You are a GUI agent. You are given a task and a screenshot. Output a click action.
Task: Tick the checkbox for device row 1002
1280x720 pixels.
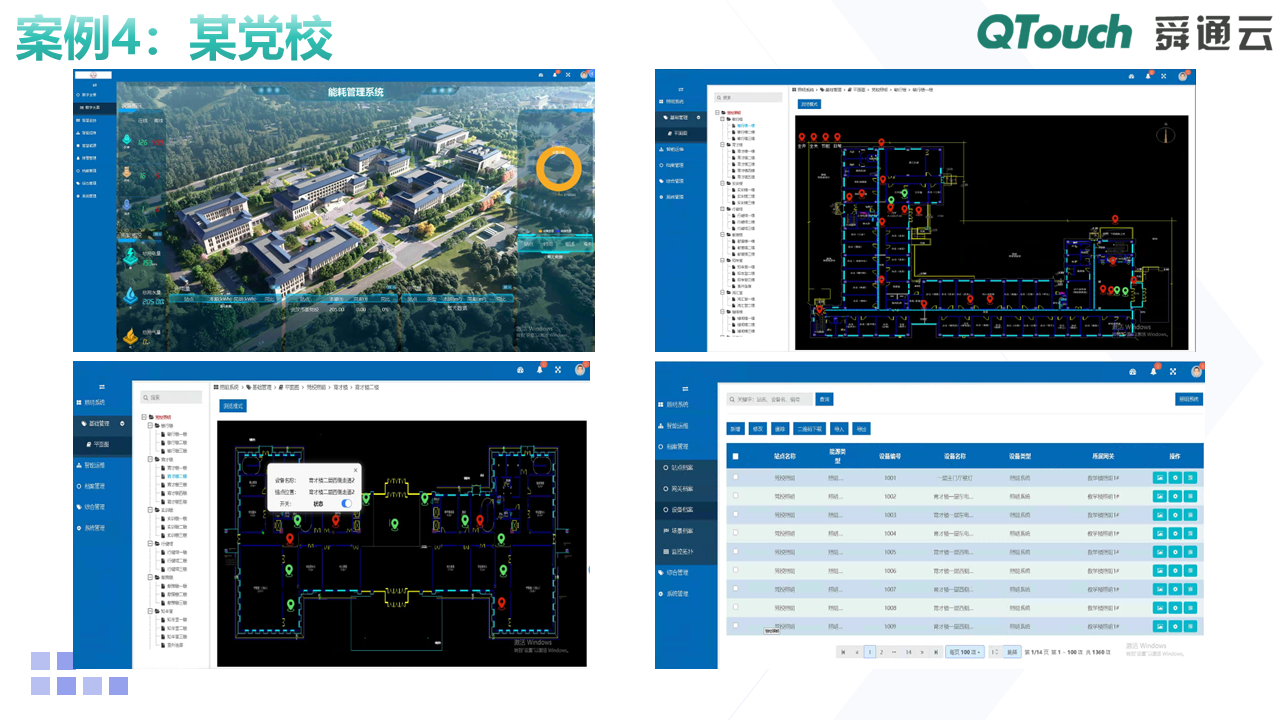736,496
